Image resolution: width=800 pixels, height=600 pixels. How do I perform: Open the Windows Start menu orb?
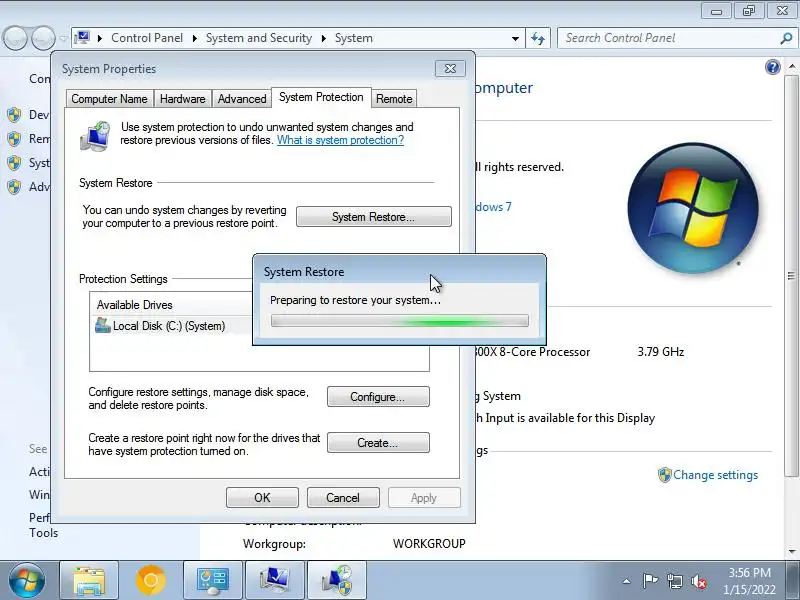[x=26, y=580]
